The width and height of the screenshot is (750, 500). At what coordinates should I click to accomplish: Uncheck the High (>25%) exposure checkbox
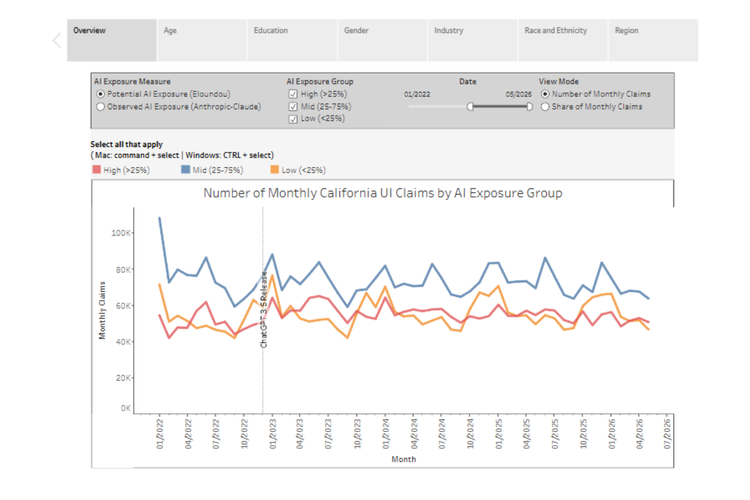click(293, 94)
